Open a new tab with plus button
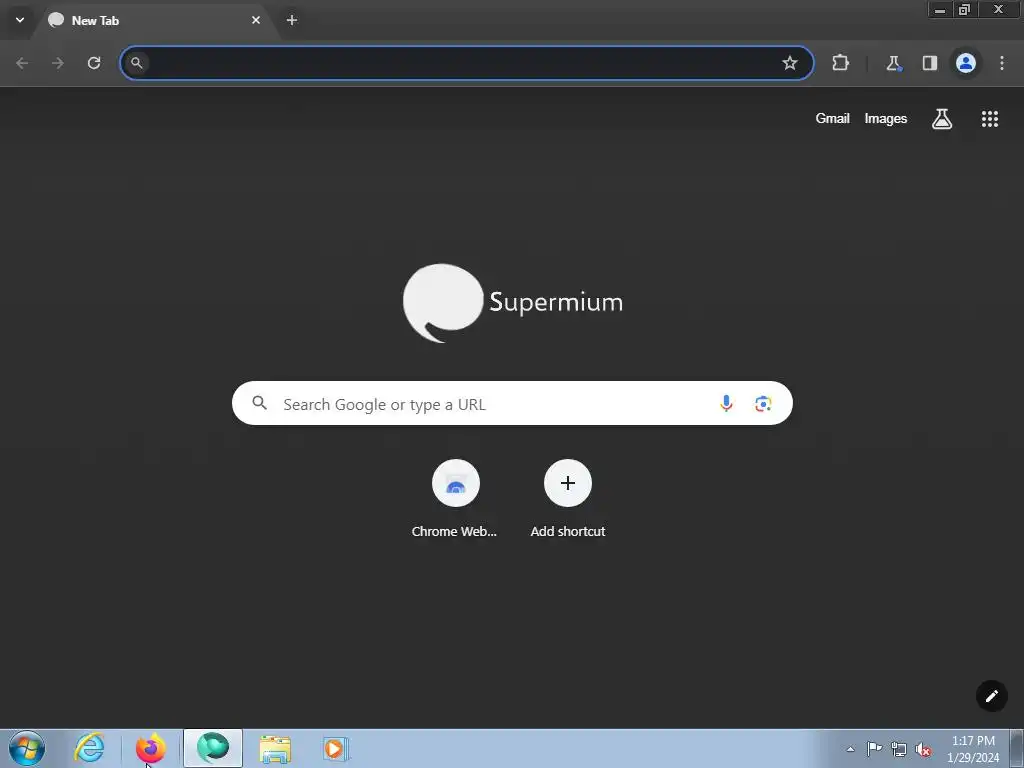Viewport: 1024px width, 768px height. tap(292, 20)
